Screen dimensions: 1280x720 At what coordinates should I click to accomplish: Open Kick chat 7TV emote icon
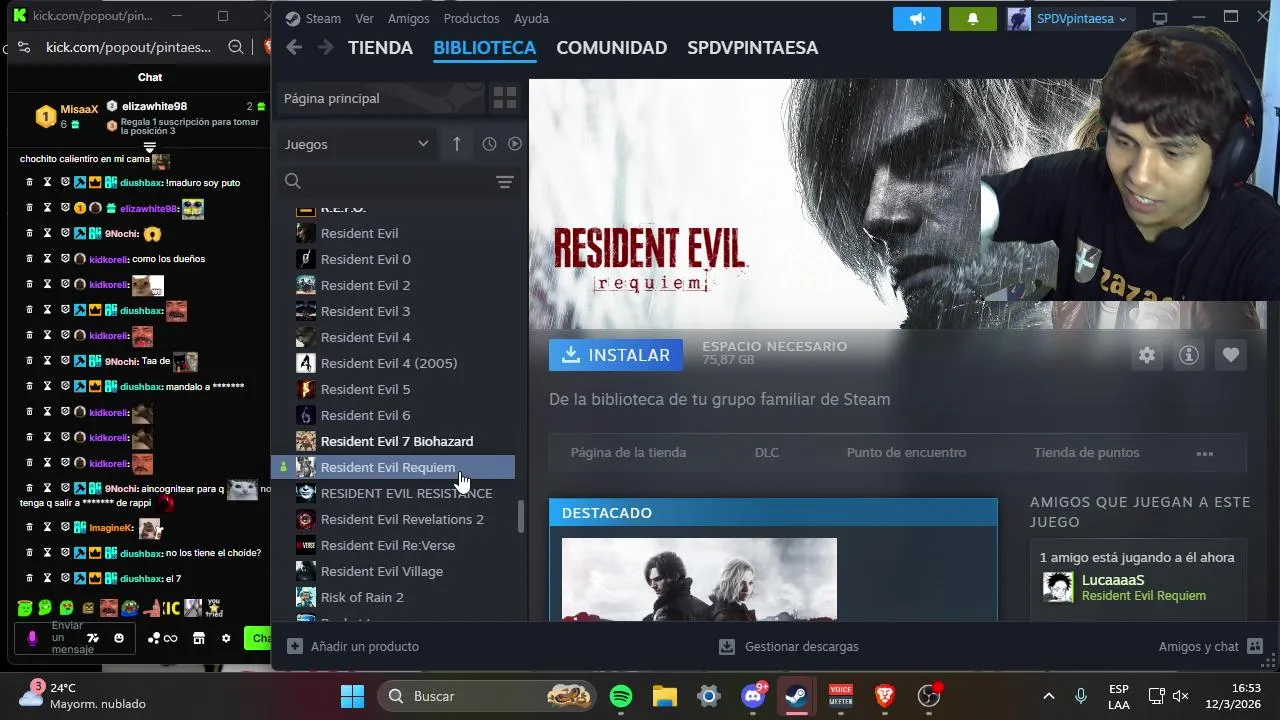click(x=93, y=638)
